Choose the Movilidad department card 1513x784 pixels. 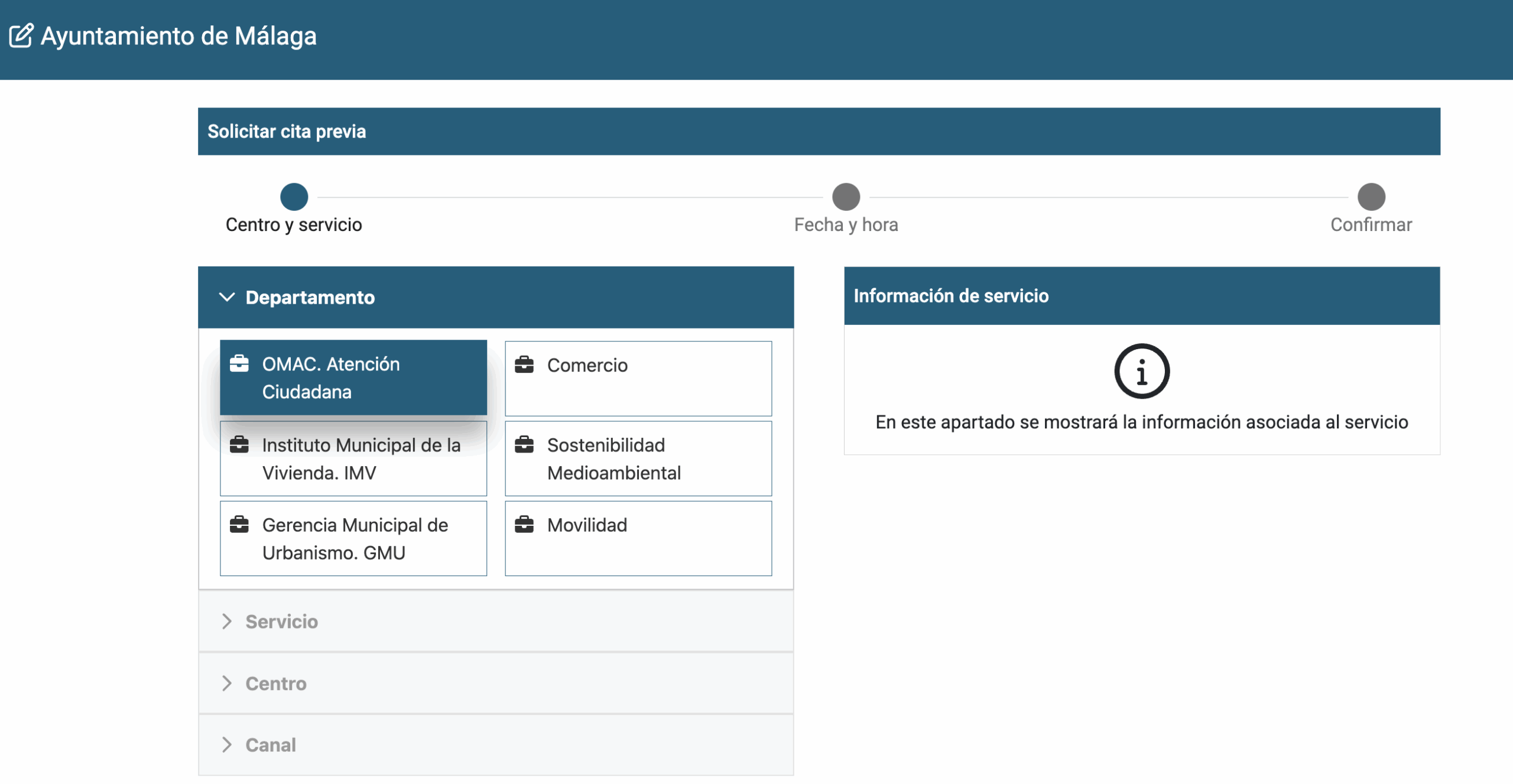coord(638,538)
